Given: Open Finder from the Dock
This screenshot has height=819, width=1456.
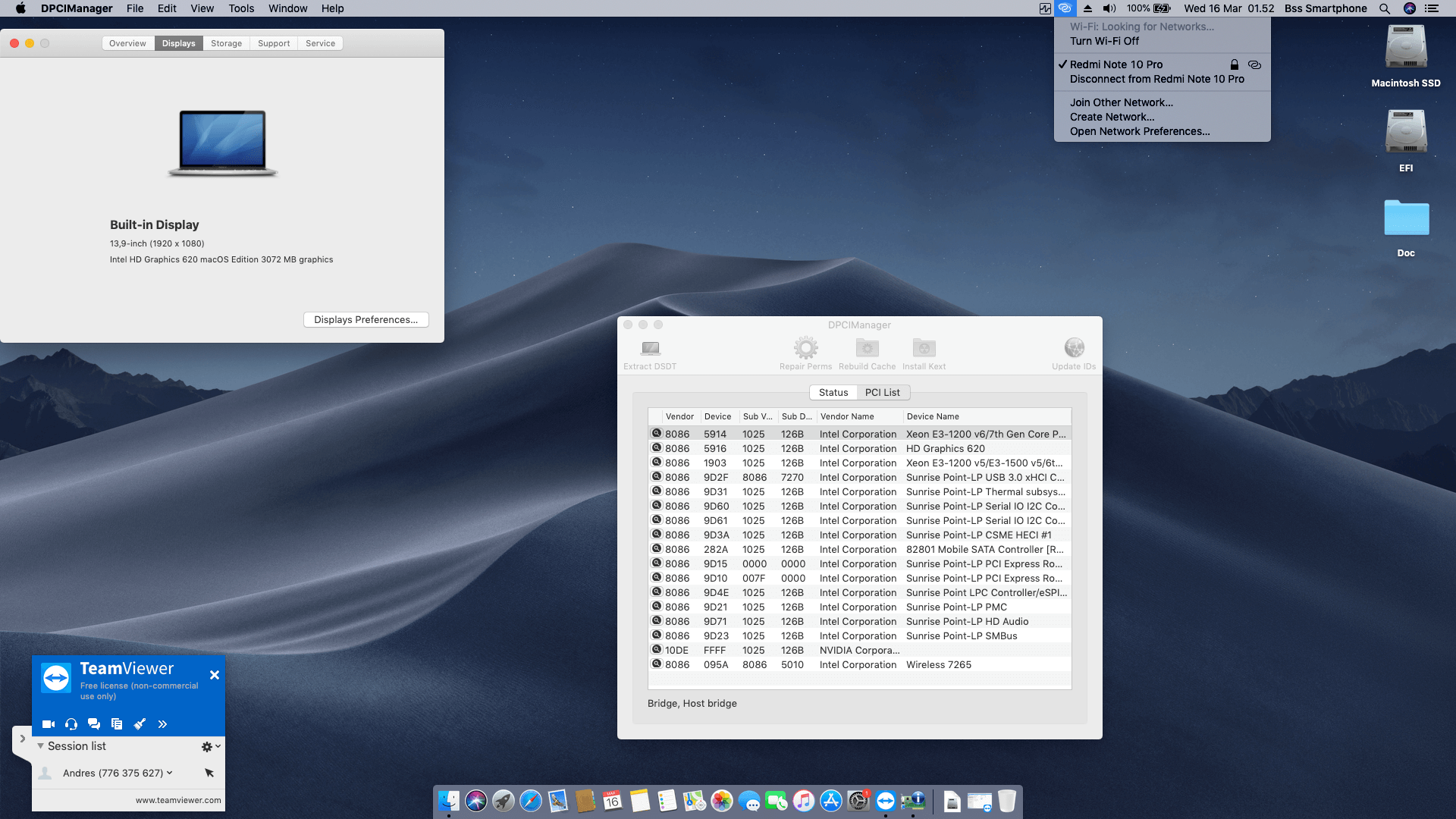Looking at the screenshot, I should click(449, 801).
